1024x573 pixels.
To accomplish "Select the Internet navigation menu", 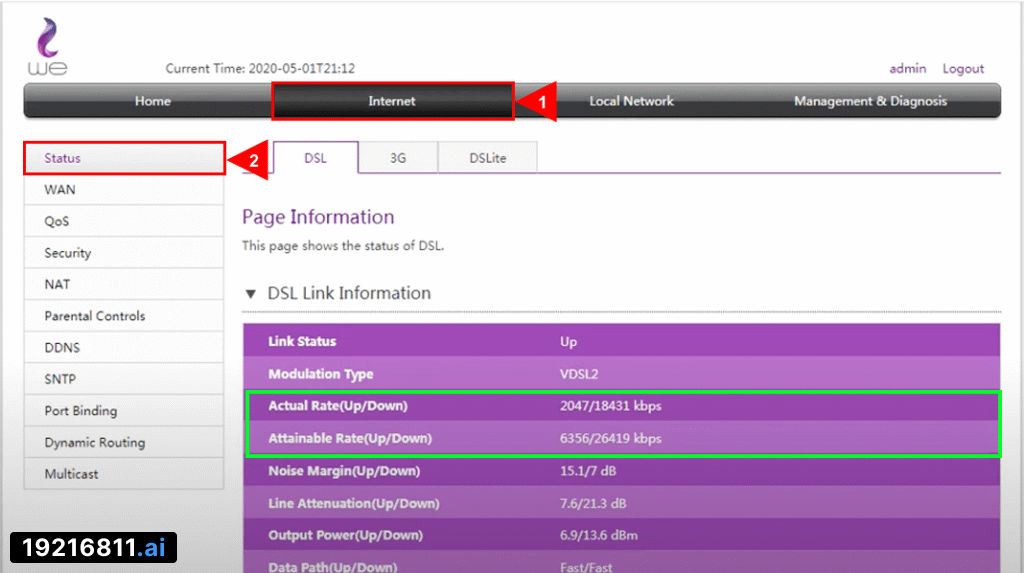I will point(392,101).
